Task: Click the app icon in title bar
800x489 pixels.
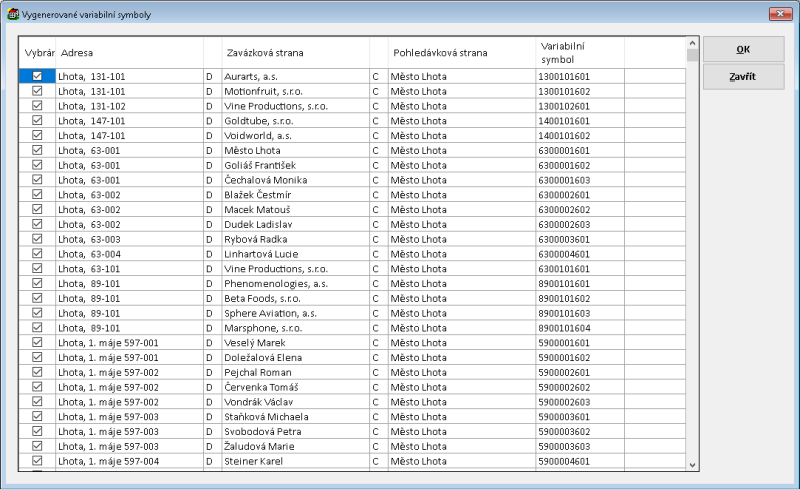Action: point(12,15)
